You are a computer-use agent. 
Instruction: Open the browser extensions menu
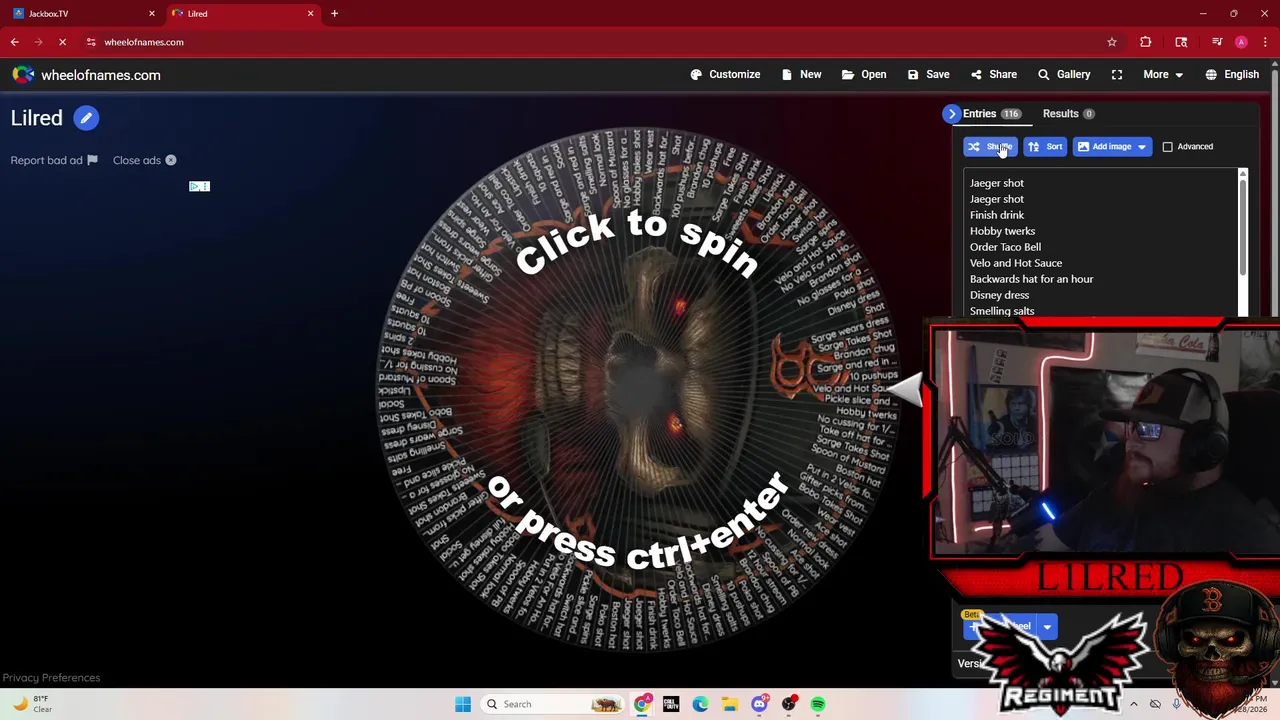1146,42
